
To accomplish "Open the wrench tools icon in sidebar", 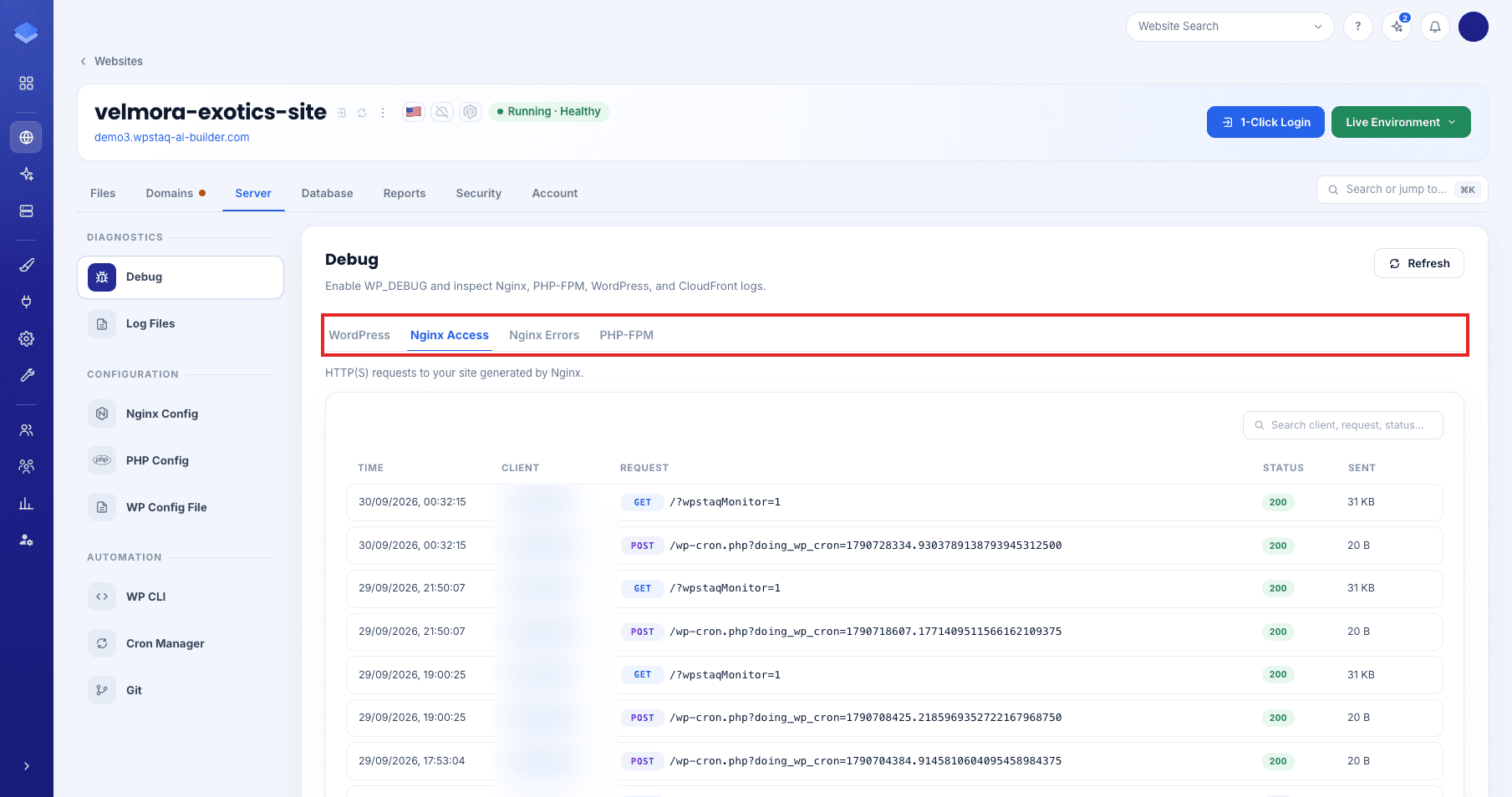I will pyautogui.click(x=27, y=375).
